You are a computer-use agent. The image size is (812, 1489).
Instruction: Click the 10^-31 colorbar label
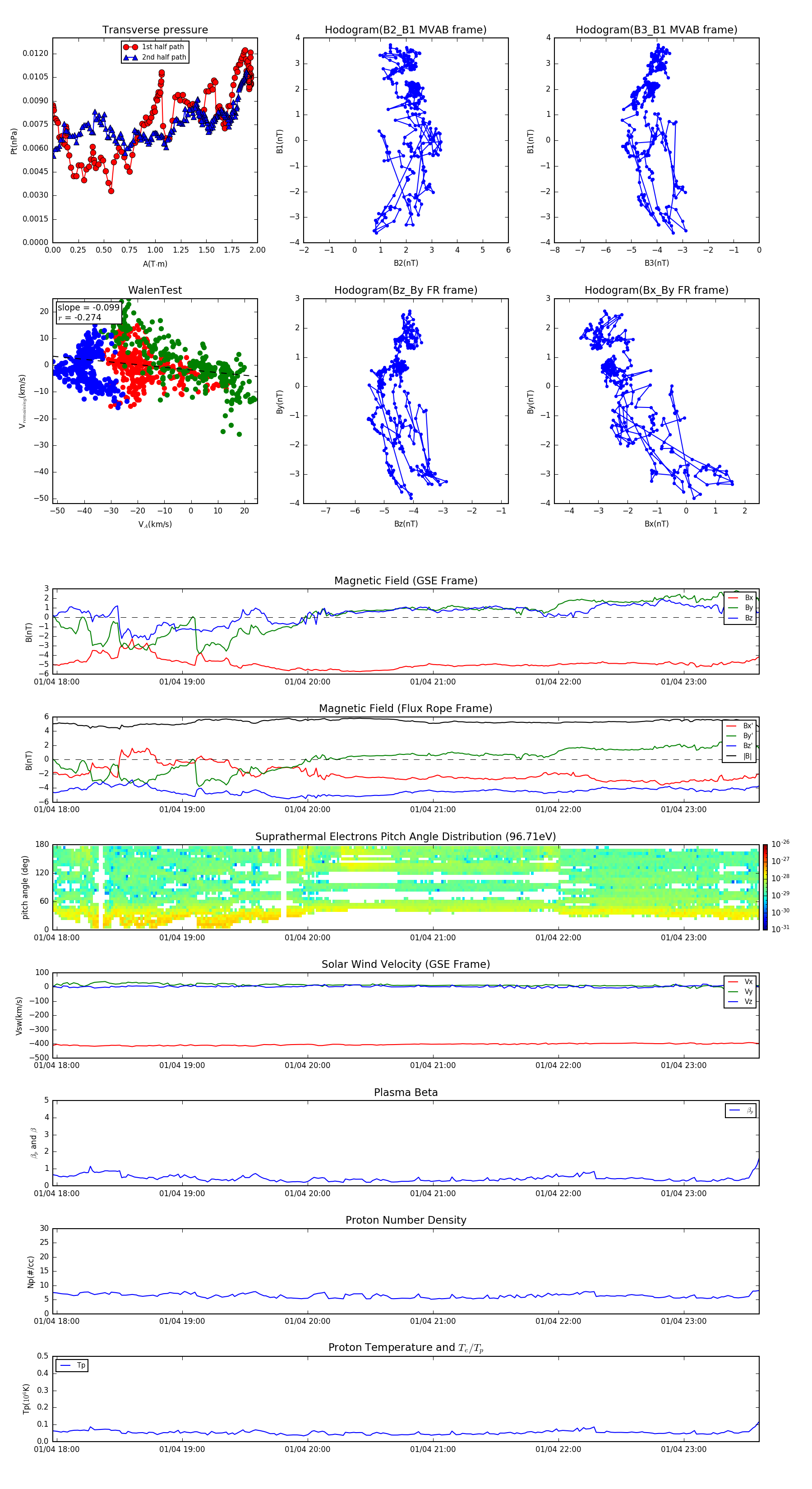[x=780, y=929]
